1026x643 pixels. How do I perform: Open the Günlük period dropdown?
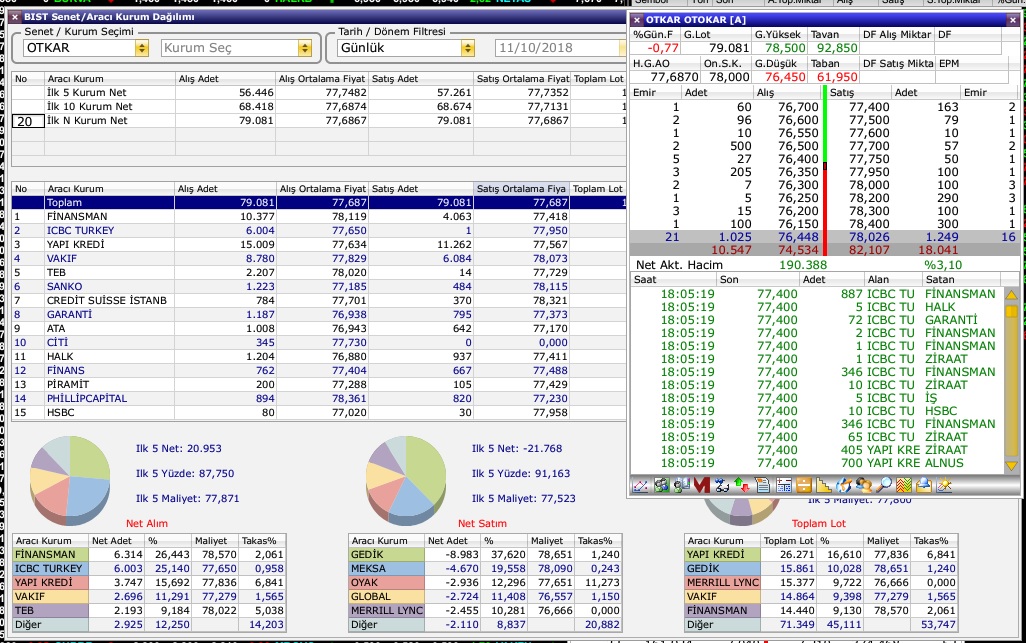coord(467,48)
